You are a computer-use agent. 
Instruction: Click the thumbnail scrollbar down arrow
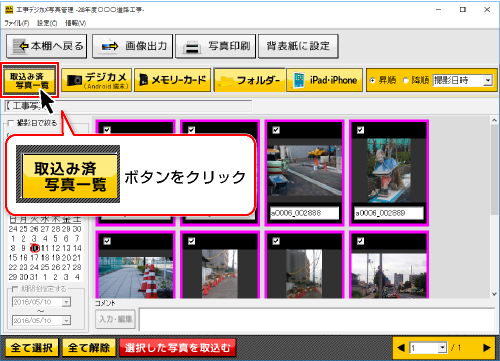[x=494, y=294]
